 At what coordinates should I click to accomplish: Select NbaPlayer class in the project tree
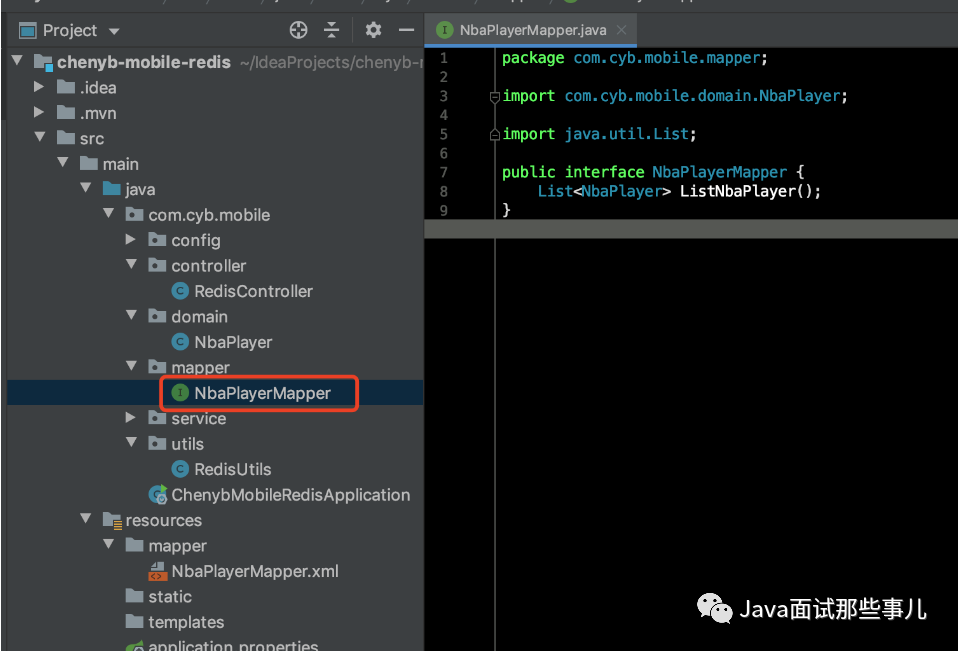pos(233,342)
